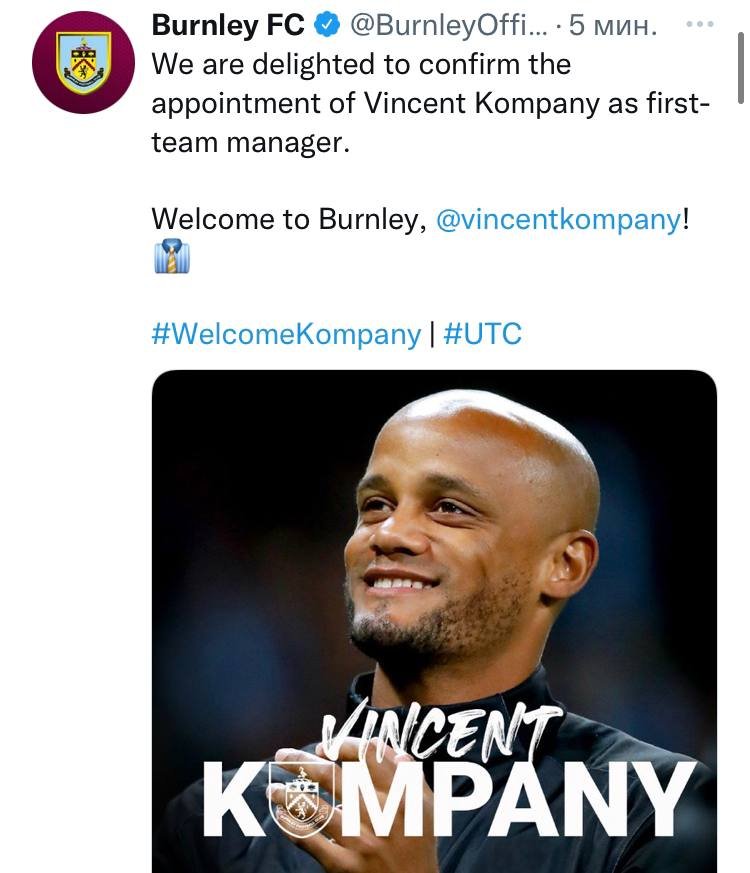Viewport: 750px width, 873px height.
Task: Click the large KOMPANY lettering on the image
Action: click(x=450, y=799)
